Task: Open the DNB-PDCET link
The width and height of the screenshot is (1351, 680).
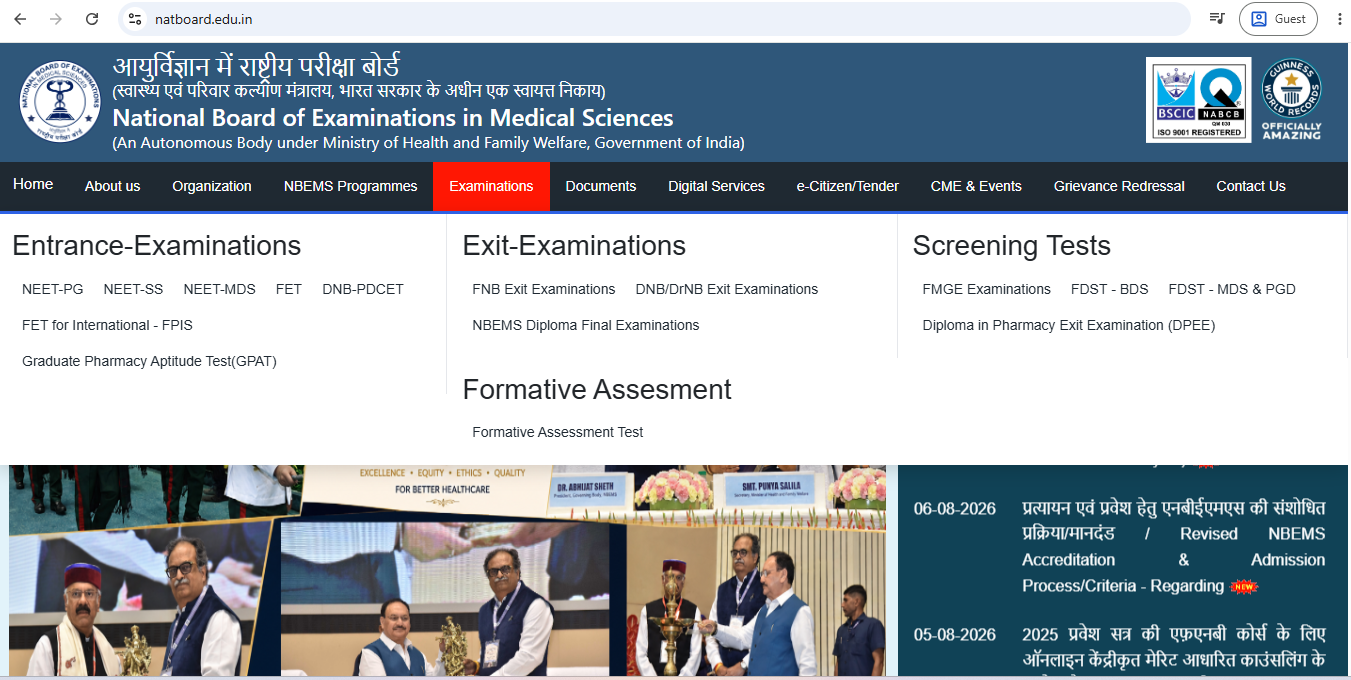Action: [x=363, y=289]
